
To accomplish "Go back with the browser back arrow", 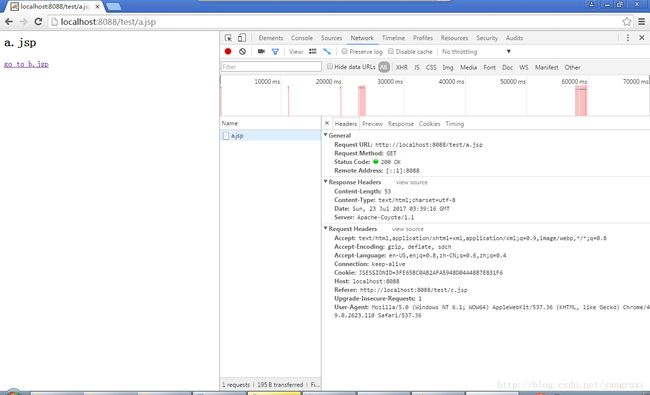I will 9,22.
